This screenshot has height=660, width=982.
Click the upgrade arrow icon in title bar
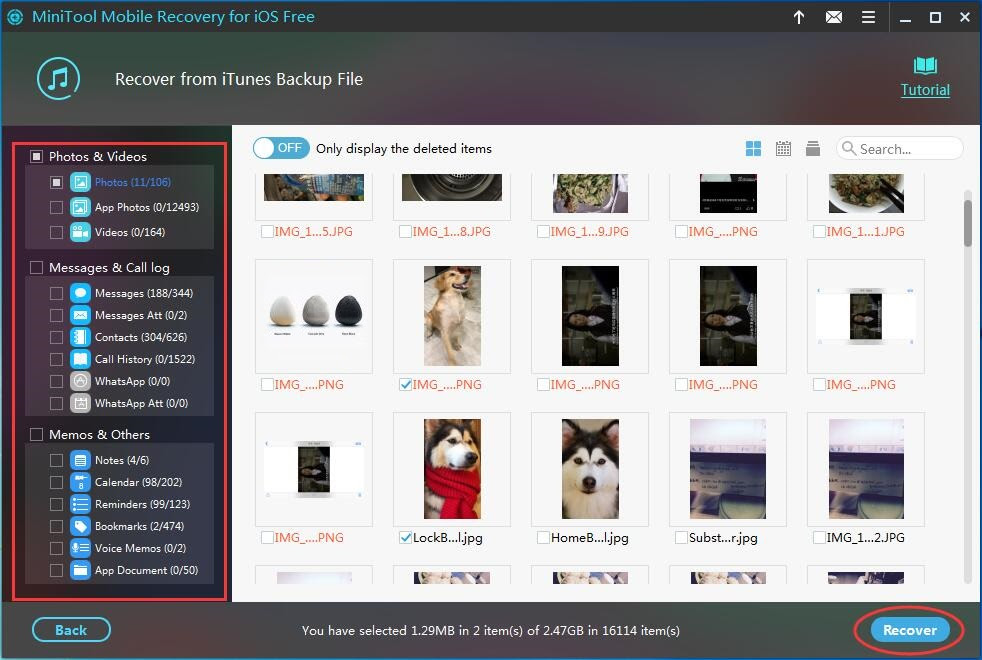click(x=799, y=17)
